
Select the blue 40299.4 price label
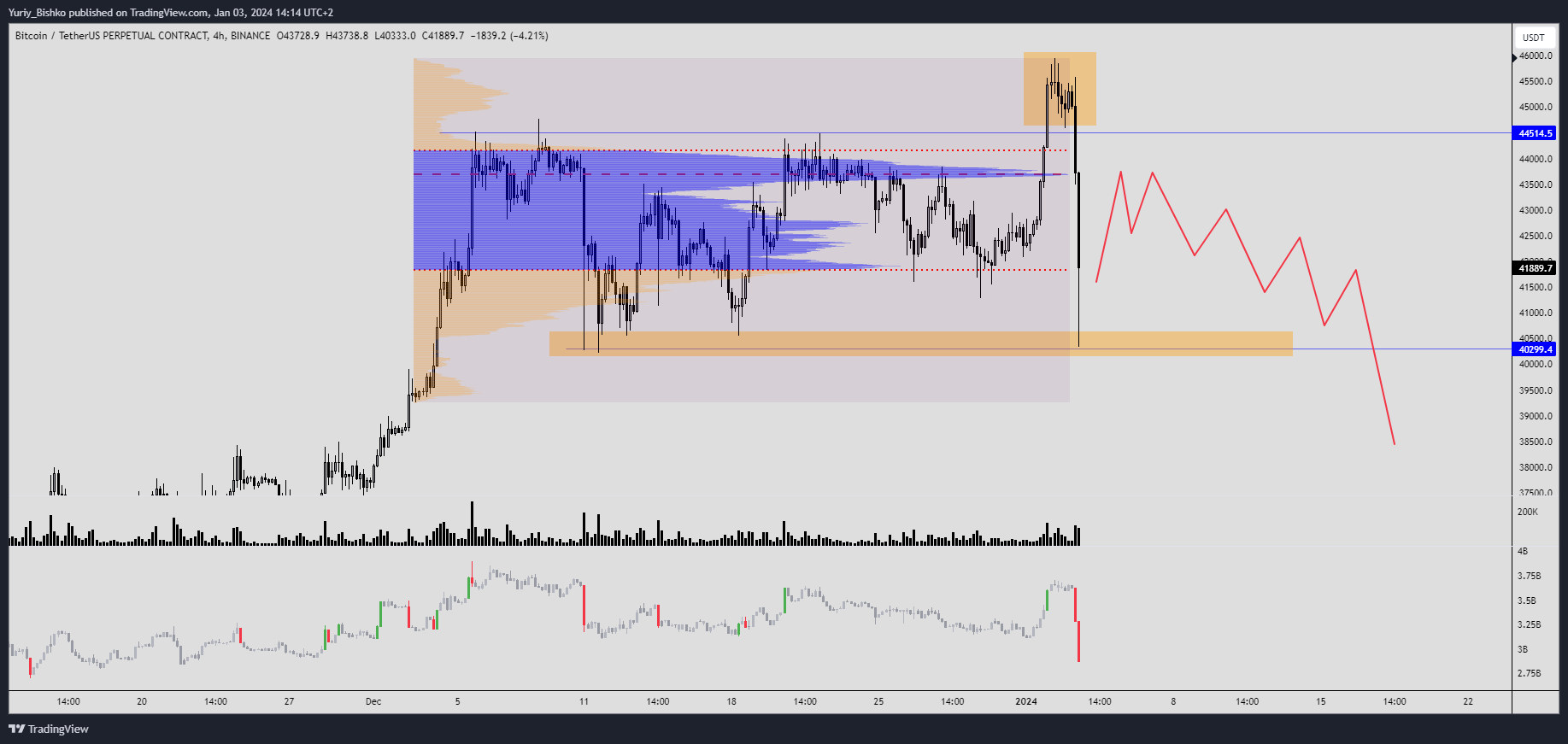[x=1534, y=349]
